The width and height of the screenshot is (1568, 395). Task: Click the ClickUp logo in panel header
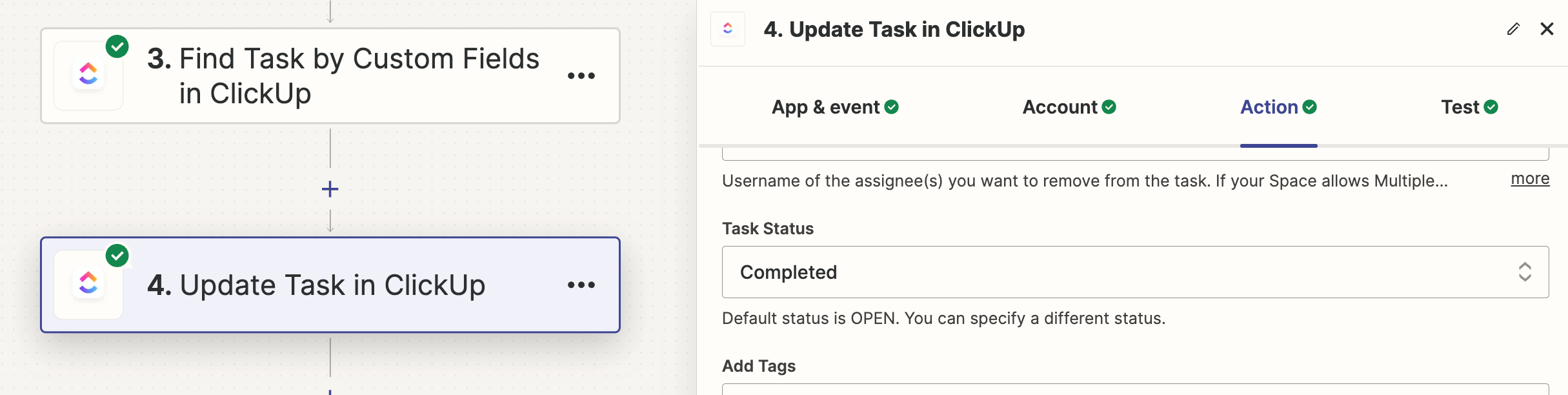tap(728, 29)
